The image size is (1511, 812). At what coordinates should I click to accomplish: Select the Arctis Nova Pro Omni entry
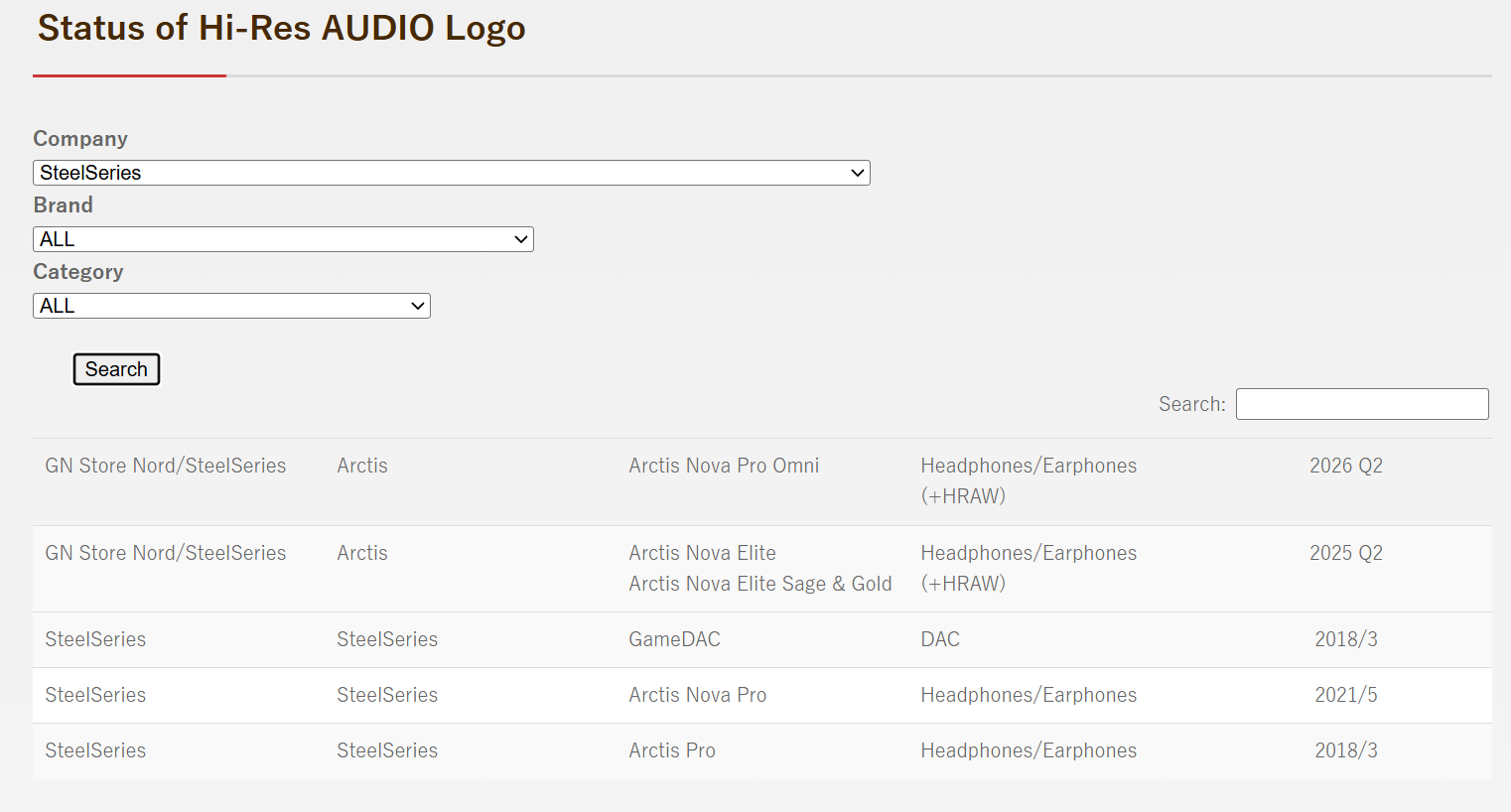coord(724,466)
